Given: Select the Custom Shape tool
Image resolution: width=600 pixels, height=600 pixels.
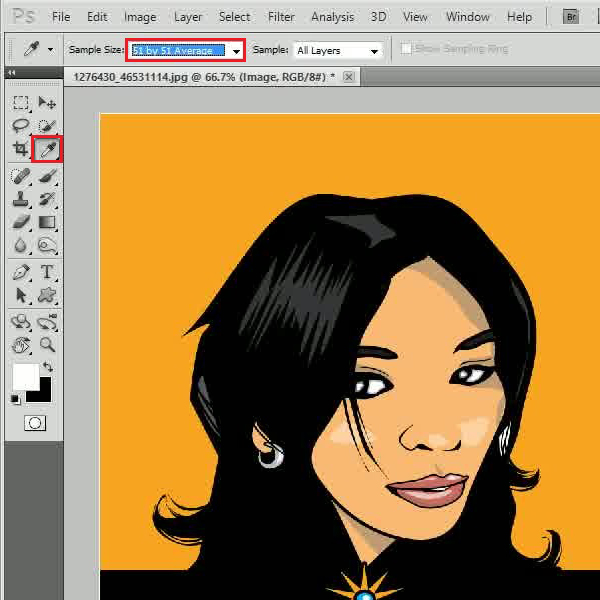Looking at the screenshot, I should (47, 295).
